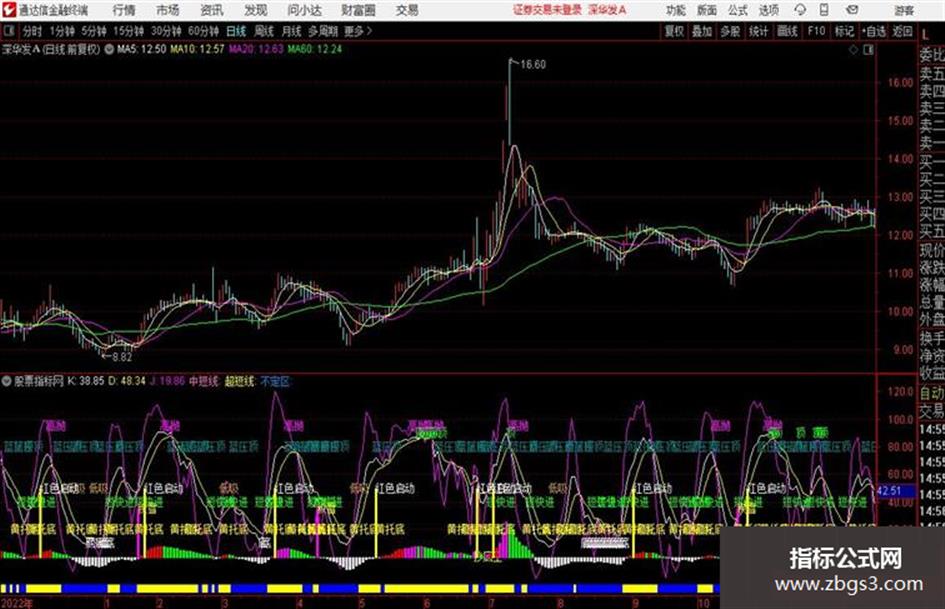Image resolution: width=945 pixels, height=609 pixels.
Task: Open the 资讯 menu
Action: pyautogui.click(x=212, y=10)
